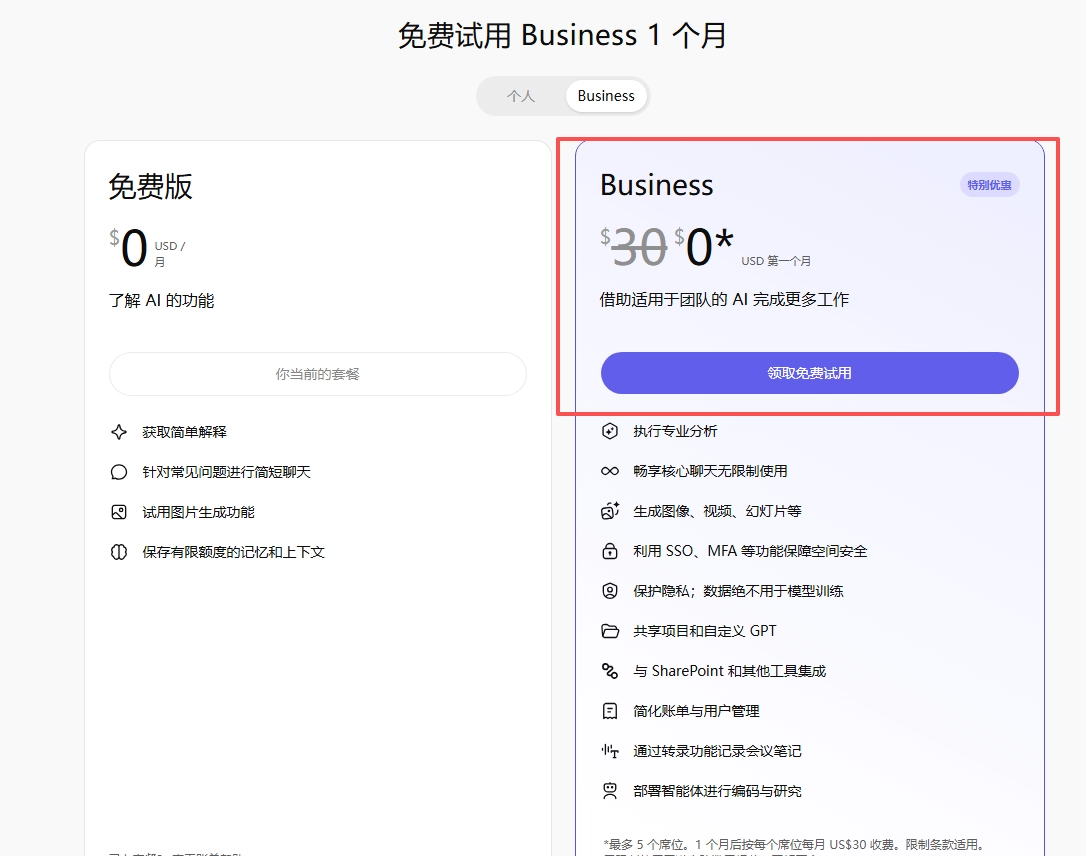This screenshot has height=856, width=1086.
Task: Click the 特别优惠 badge
Action: pyautogui.click(x=989, y=185)
